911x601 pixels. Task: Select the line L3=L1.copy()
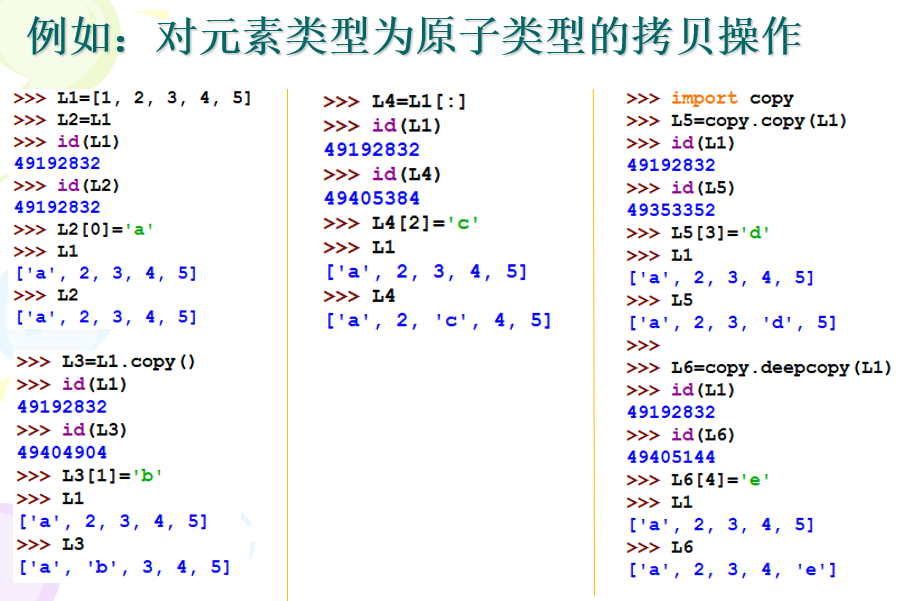click(95, 361)
